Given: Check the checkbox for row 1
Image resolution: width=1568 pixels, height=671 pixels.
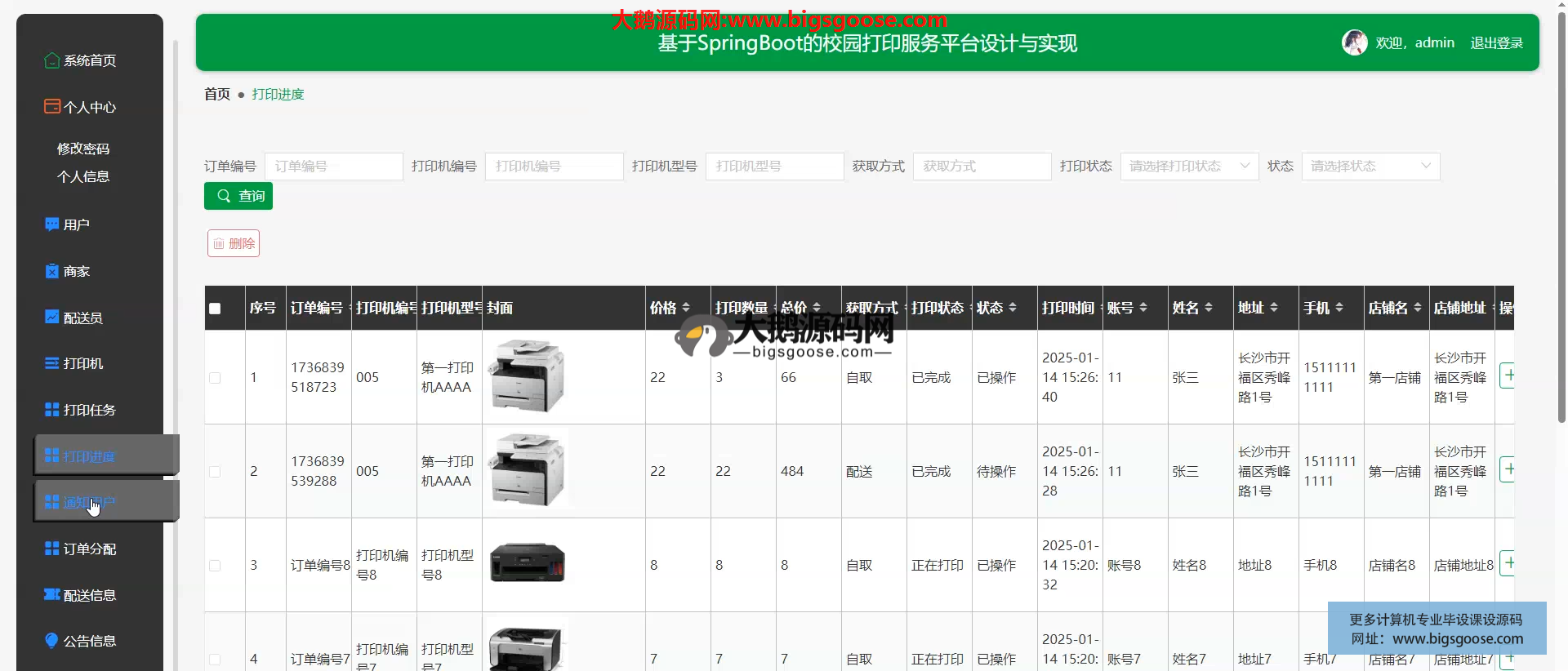Looking at the screenshot, I should 215,378.
